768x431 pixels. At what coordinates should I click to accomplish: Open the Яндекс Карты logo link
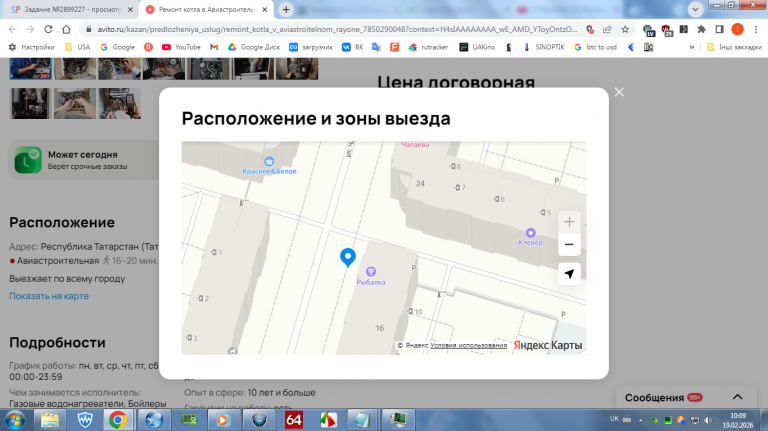(548, 345)
